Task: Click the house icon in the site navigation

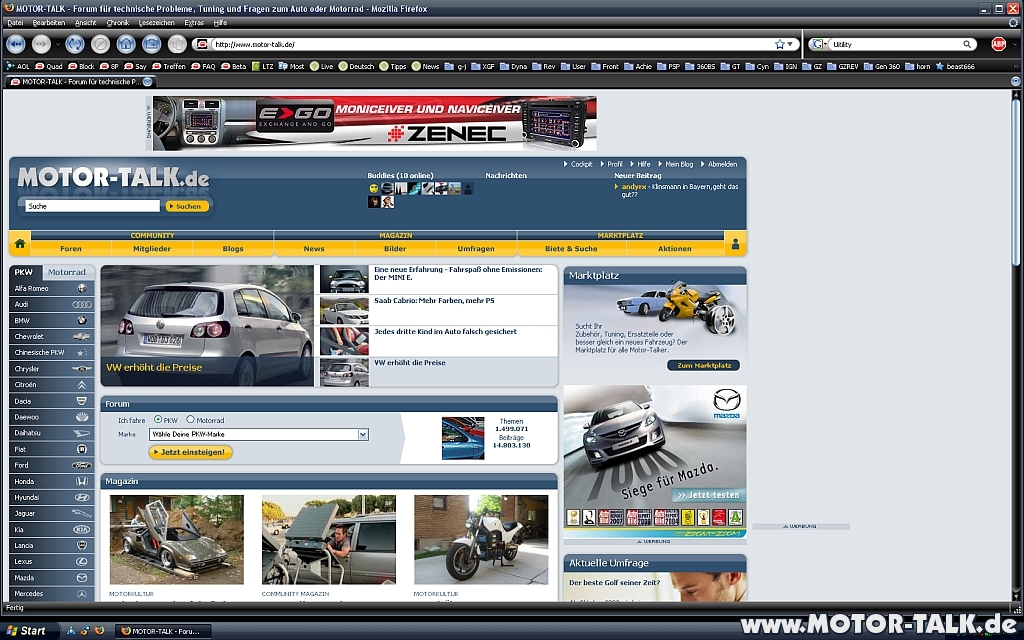Action: (x=20, y=244)
